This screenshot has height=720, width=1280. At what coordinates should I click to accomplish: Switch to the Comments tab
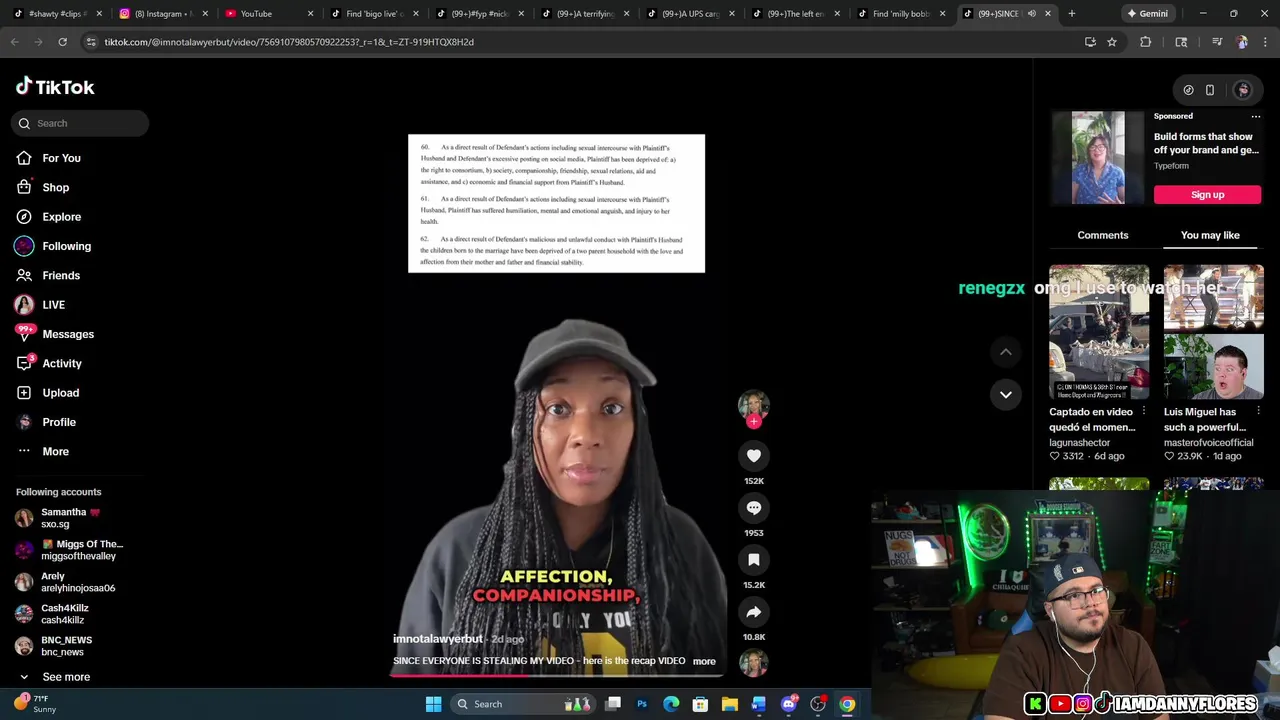pyautogui.click(x=1103, y=235)
